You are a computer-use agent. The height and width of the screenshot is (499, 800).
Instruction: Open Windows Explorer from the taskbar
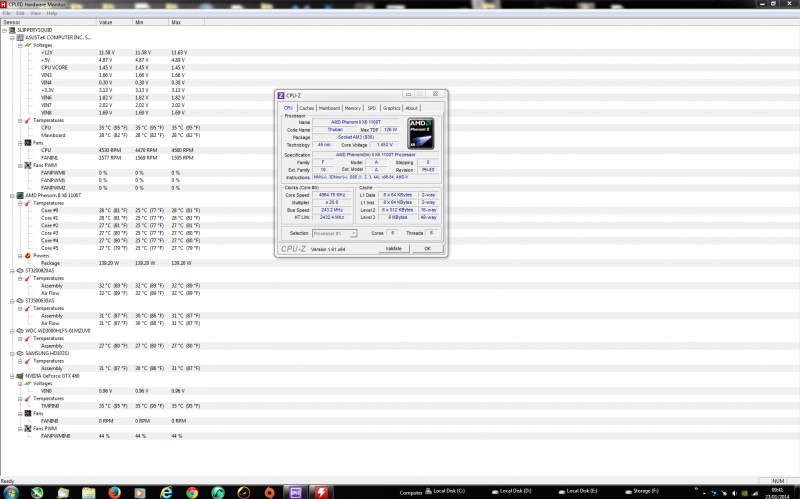[89, 492]
